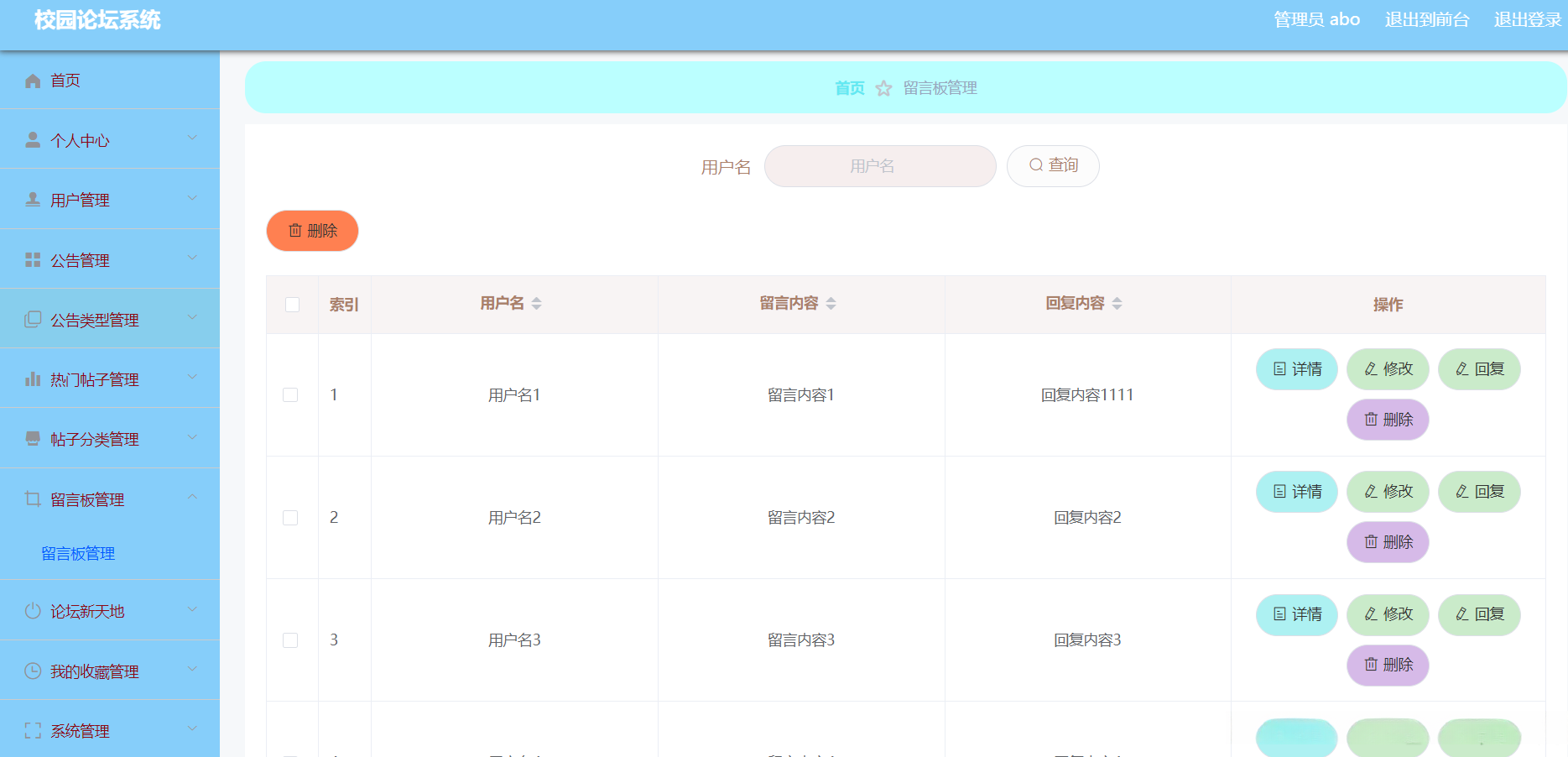Toggle the select-all checkbox in table header
The image size is (1568, 757).
pyautogui.click(x=292, y=305)
